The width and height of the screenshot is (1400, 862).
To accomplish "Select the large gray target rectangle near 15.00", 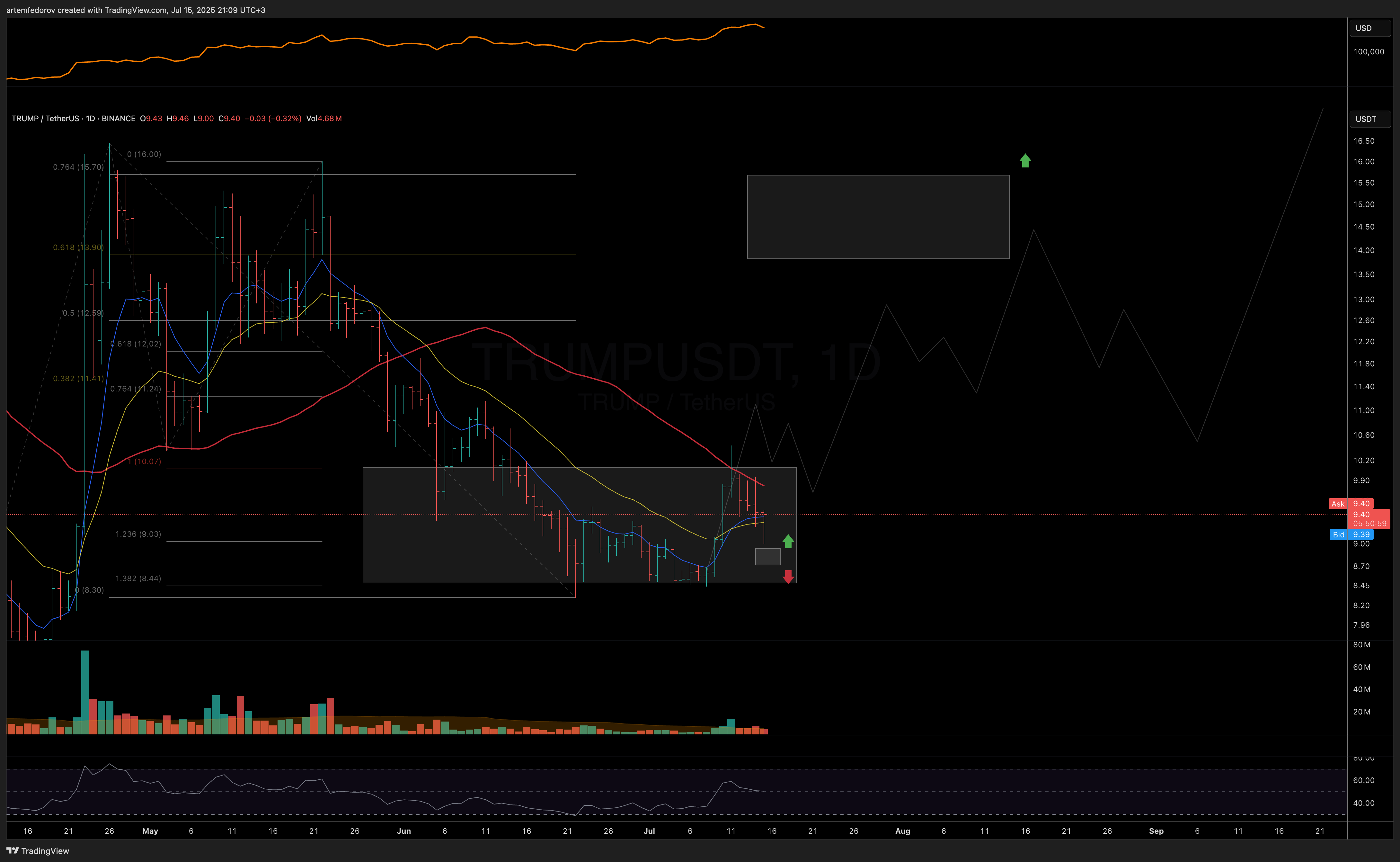I will pos(878,217).
